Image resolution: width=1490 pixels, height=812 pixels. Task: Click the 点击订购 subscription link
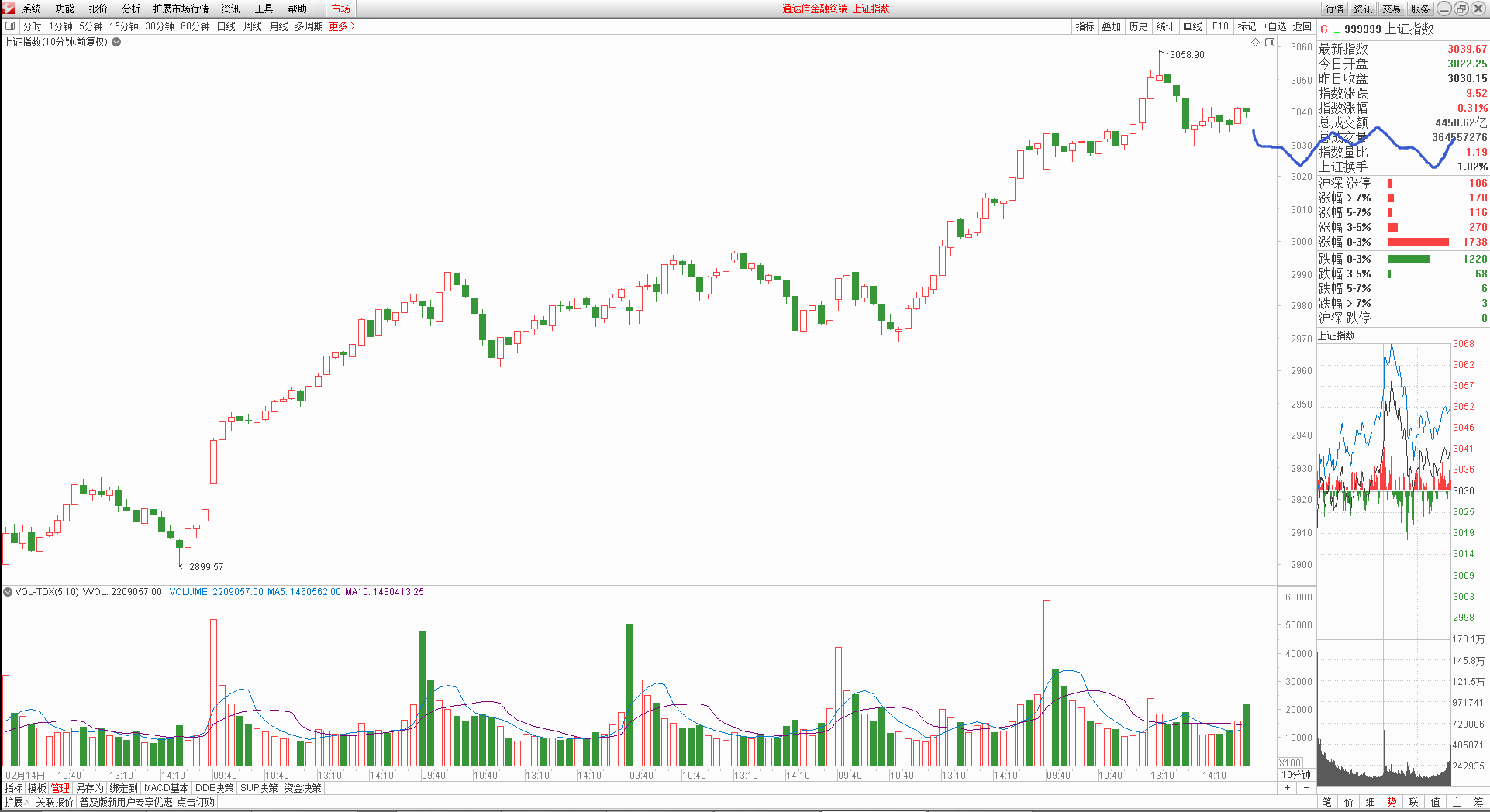tap(195, 802)
